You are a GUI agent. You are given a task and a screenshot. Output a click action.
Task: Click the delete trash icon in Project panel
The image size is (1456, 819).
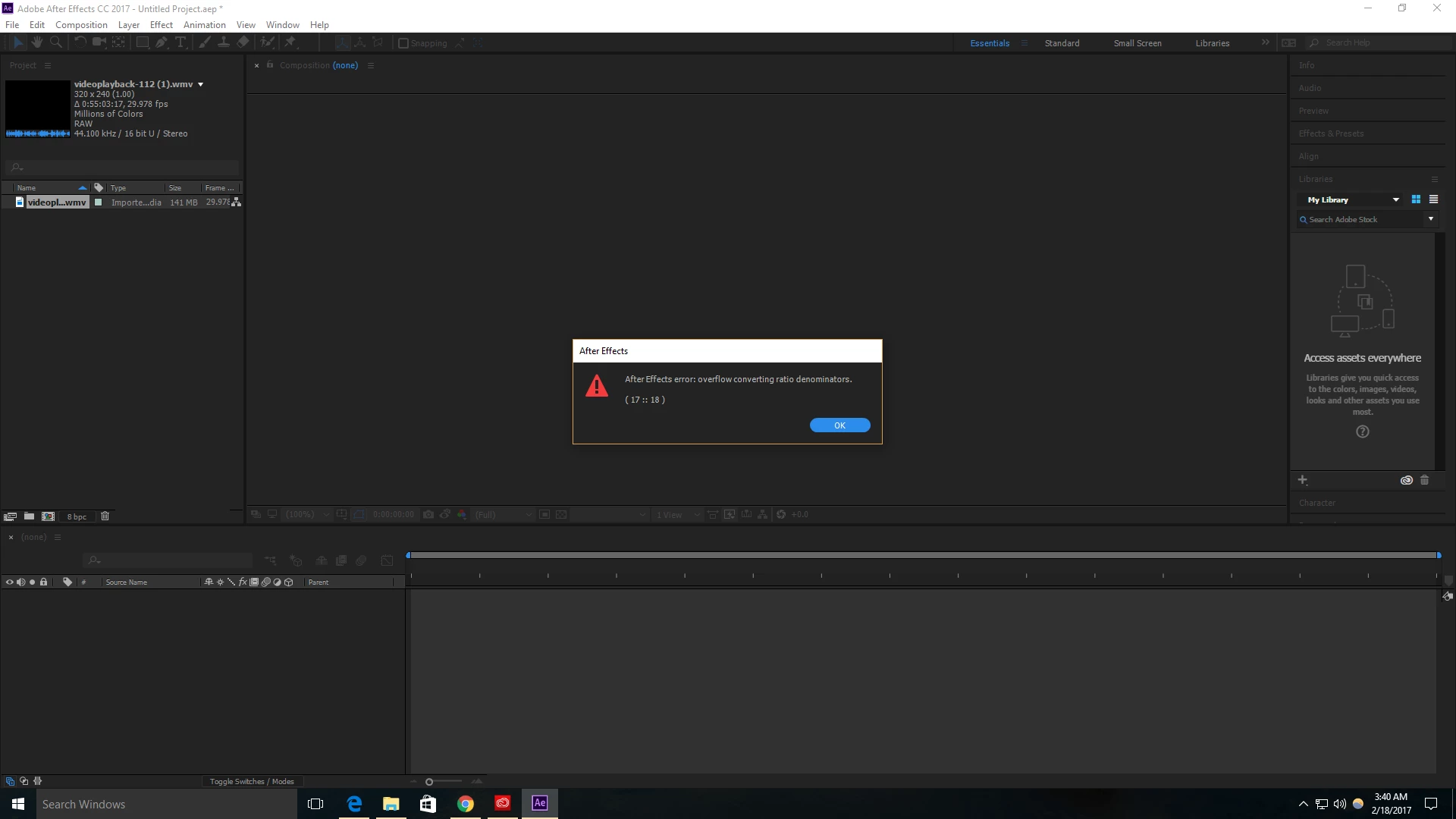[x=105, y=516]
